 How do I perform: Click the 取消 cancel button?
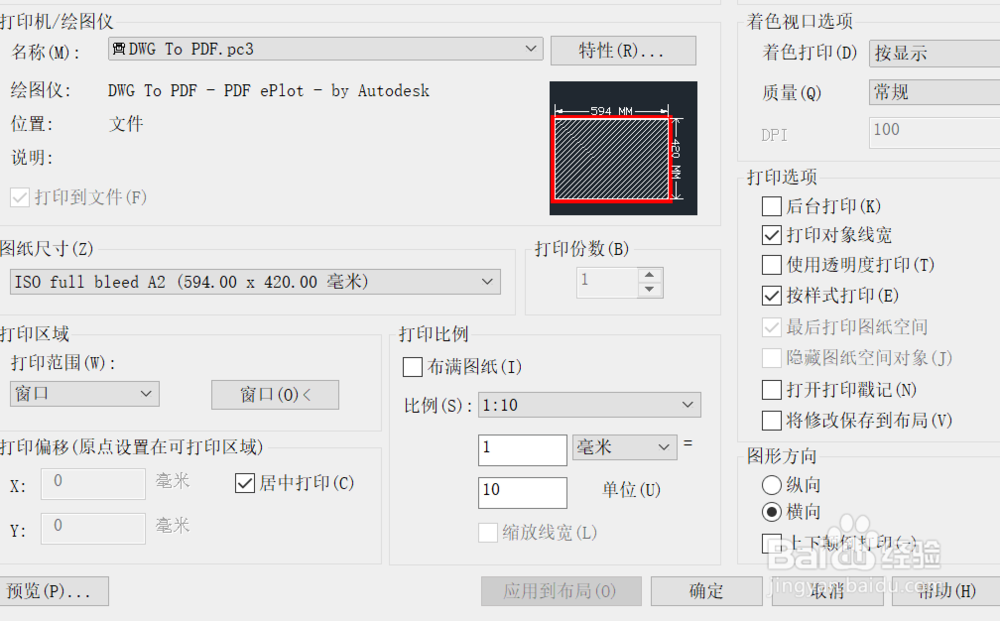(827, 591)
